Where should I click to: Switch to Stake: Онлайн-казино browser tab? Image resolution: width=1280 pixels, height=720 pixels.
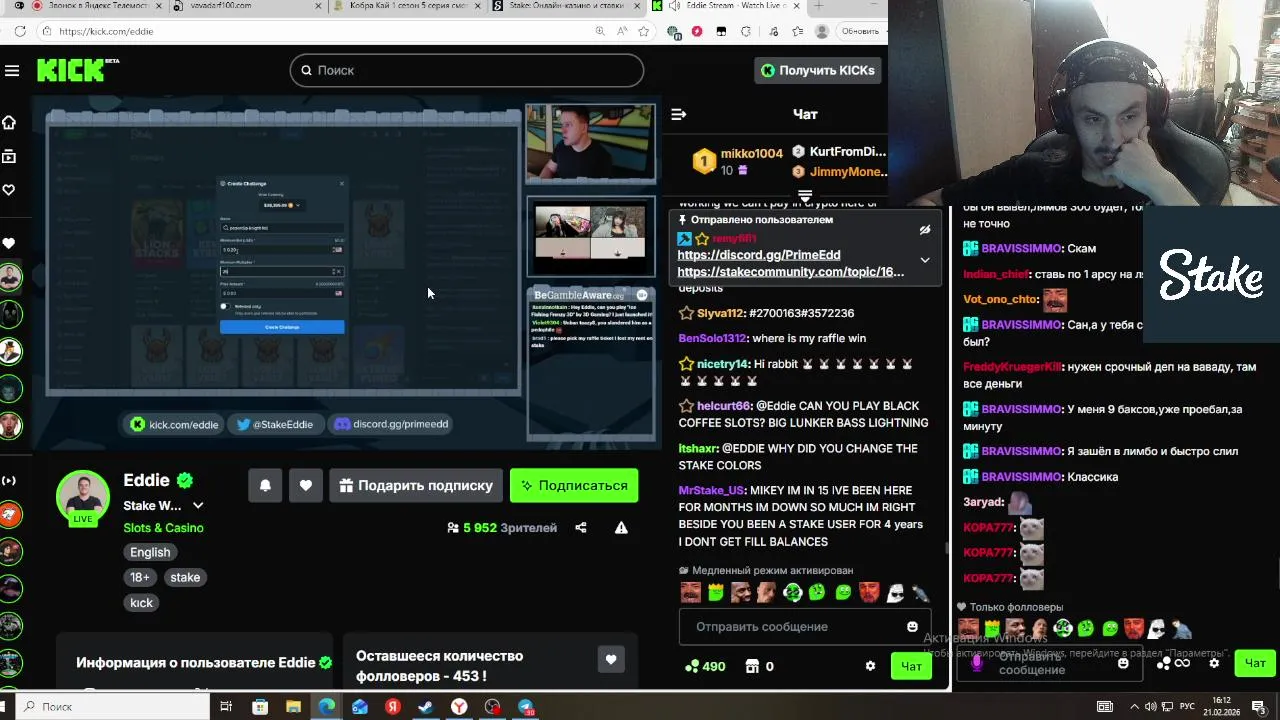click(566, 6)
